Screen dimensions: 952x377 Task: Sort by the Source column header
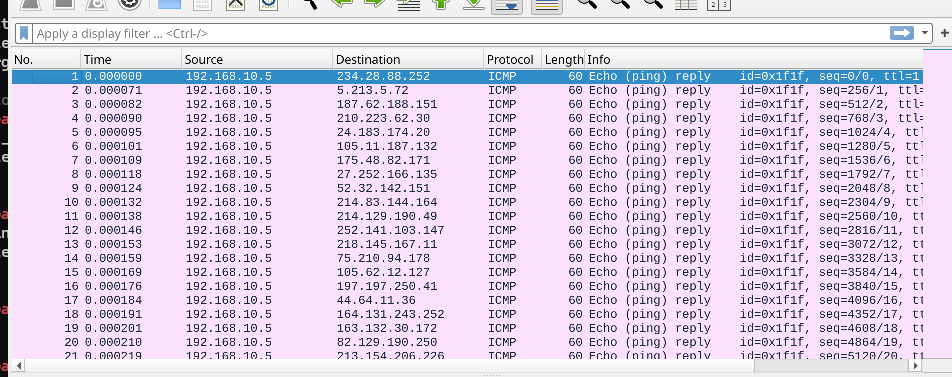pyautogui.click(x=257, y=59)
